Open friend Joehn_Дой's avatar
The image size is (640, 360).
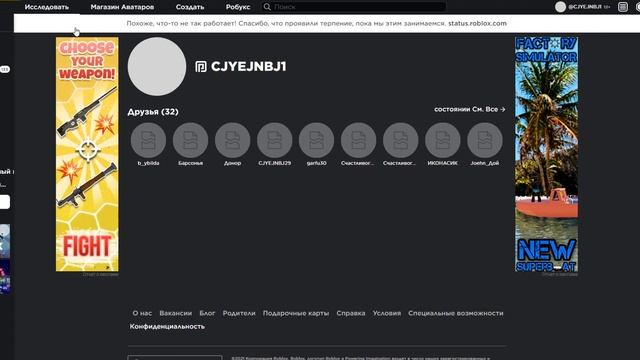pyautogui.click(x=484, y=140)
